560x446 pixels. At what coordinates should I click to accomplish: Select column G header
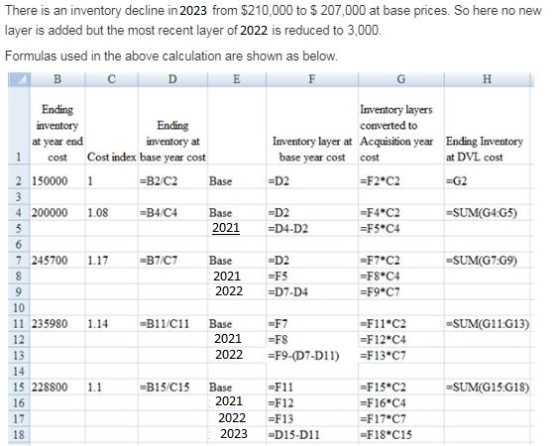click(401, 79)
